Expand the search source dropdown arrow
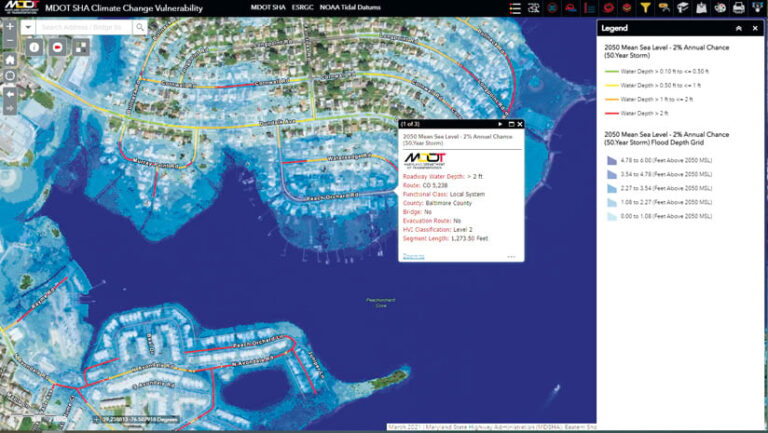The width and height of the screenshot is (768, 433). [x=28, y=27]
